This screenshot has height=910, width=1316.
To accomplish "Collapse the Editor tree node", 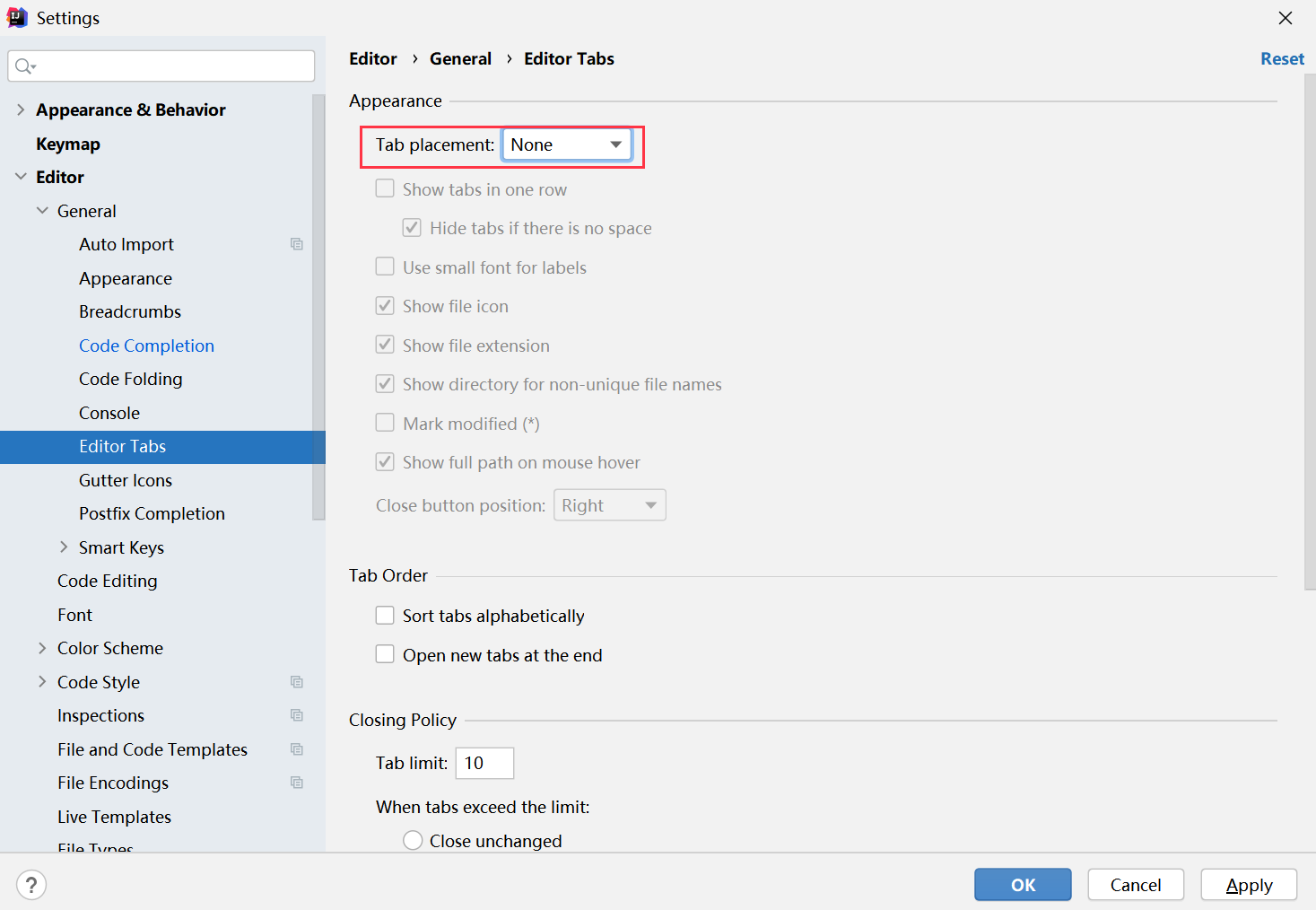I will [x=21, y=177].
